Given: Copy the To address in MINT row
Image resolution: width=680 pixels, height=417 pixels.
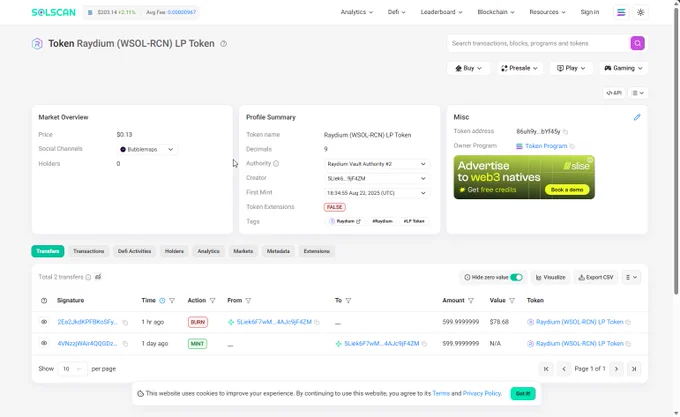Looking at the screenshot, I should 425,344.
